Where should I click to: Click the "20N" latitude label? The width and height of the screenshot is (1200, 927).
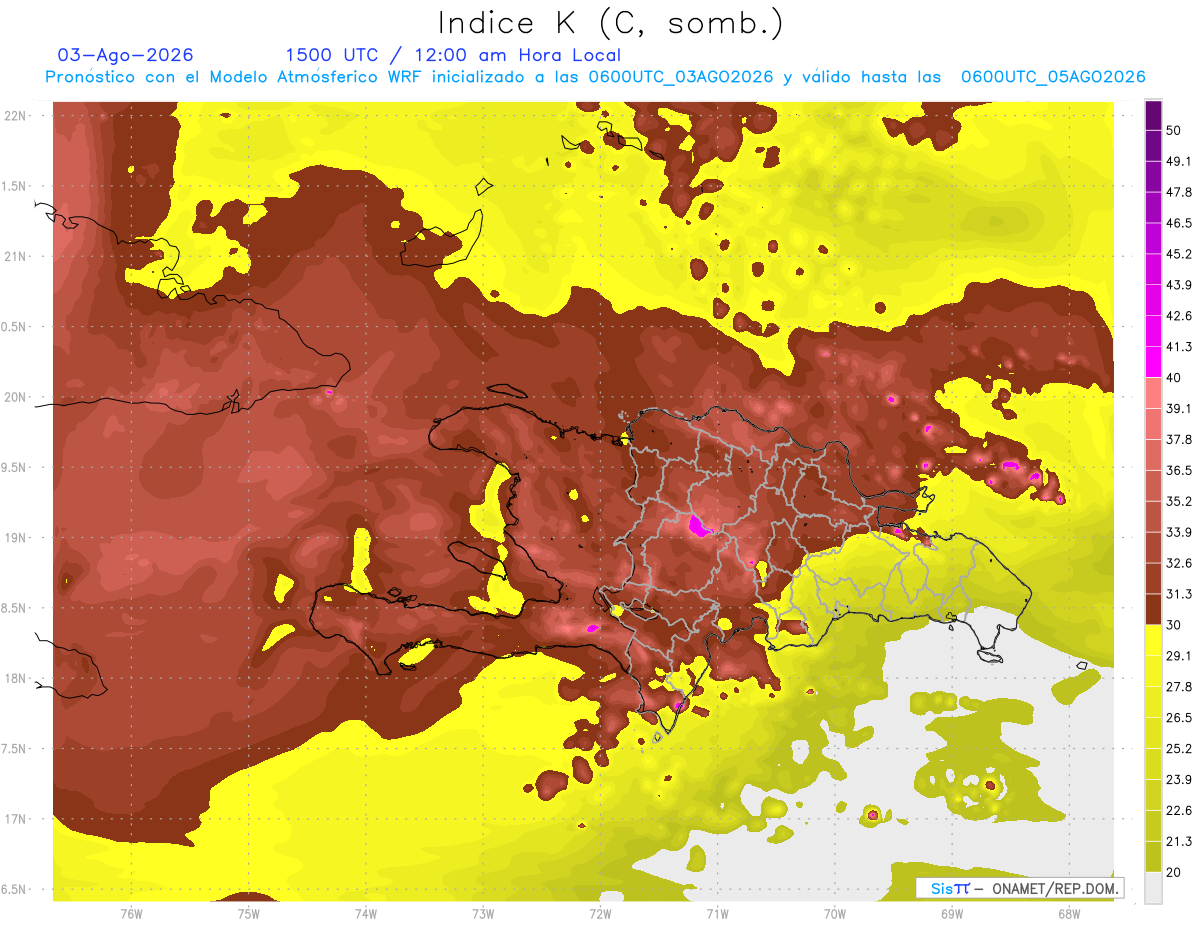coord(16,397)
